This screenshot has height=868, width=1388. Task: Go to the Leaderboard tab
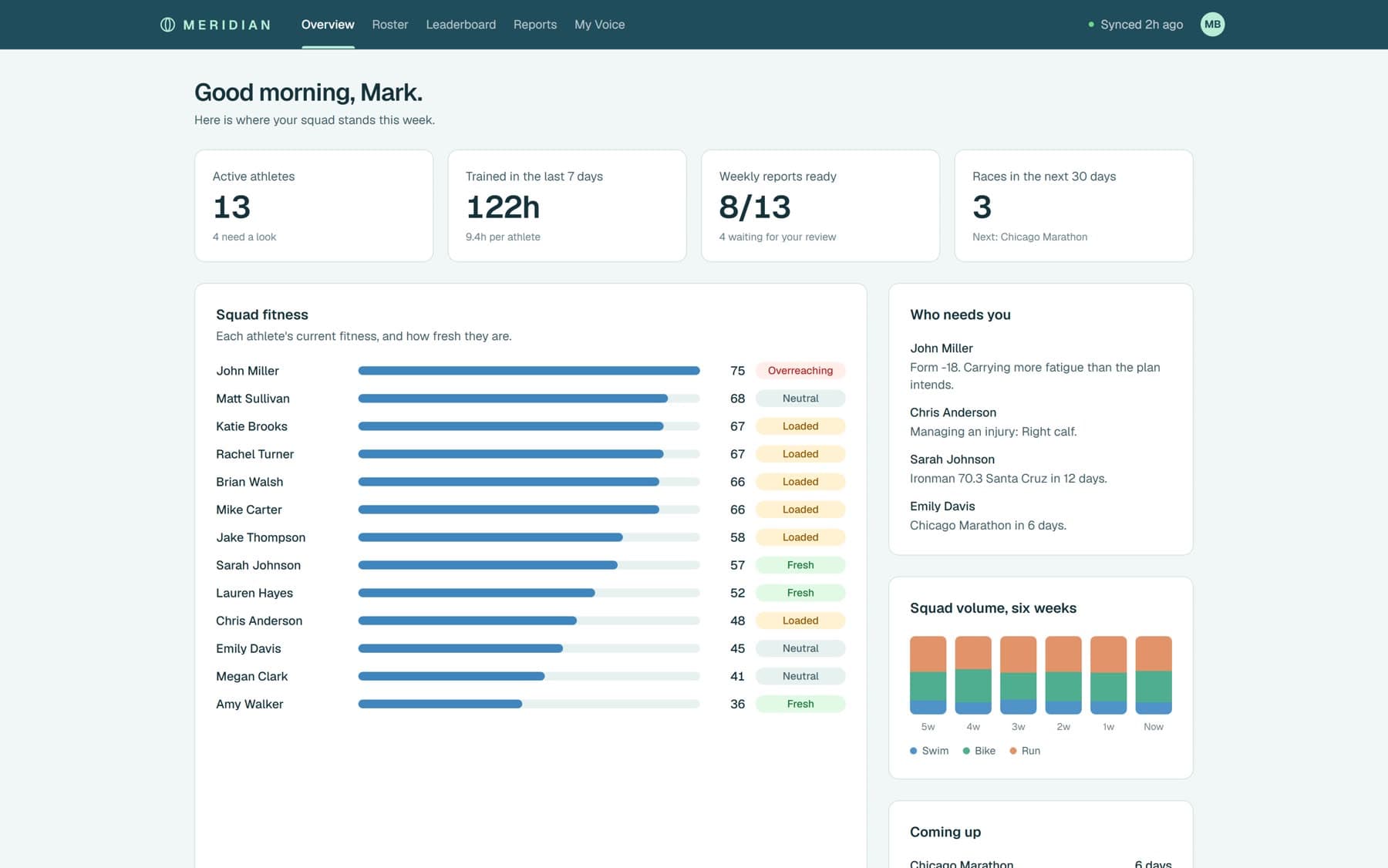click(x=461, y=25)
